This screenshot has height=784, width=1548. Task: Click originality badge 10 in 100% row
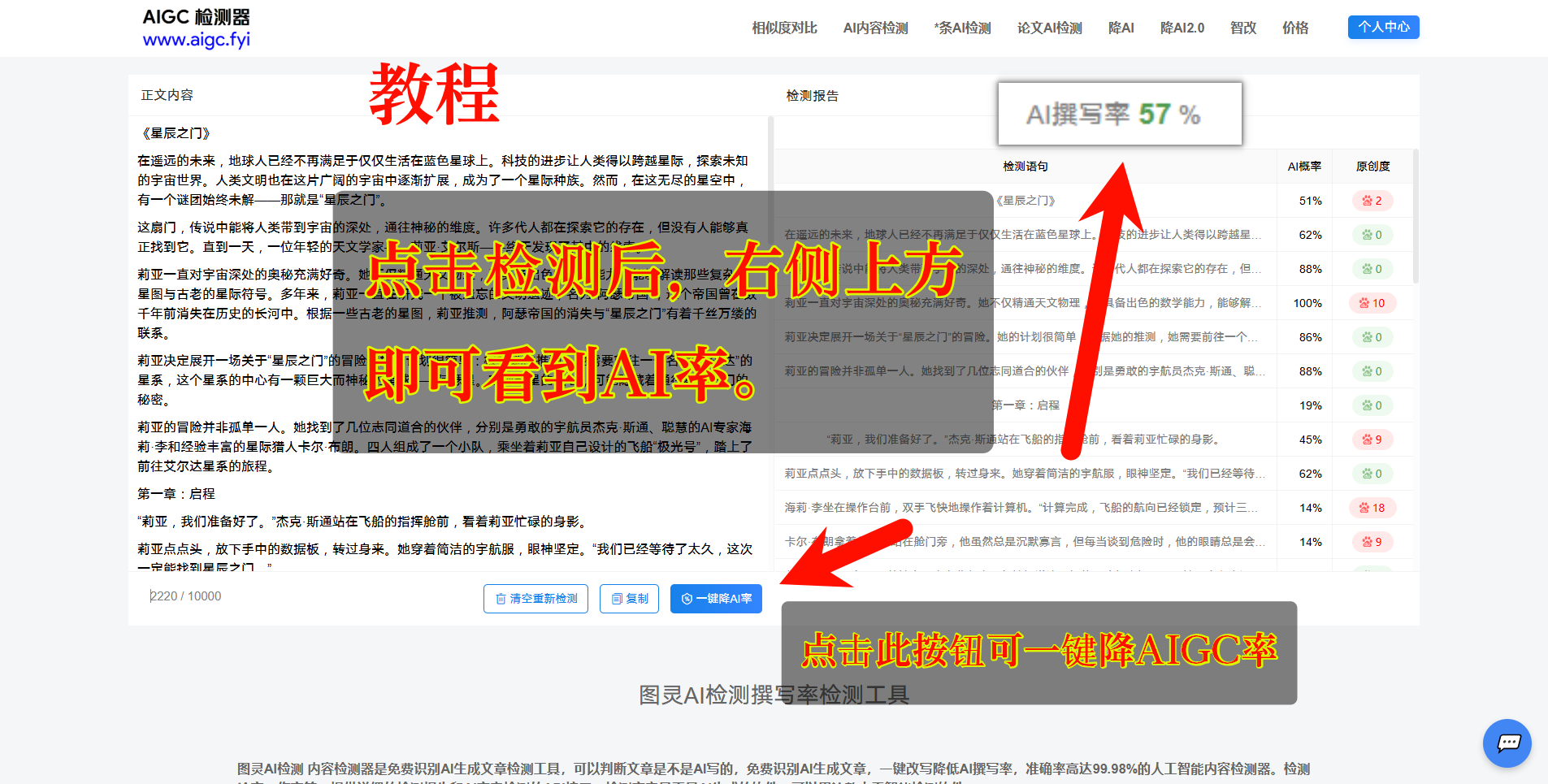1372,303
